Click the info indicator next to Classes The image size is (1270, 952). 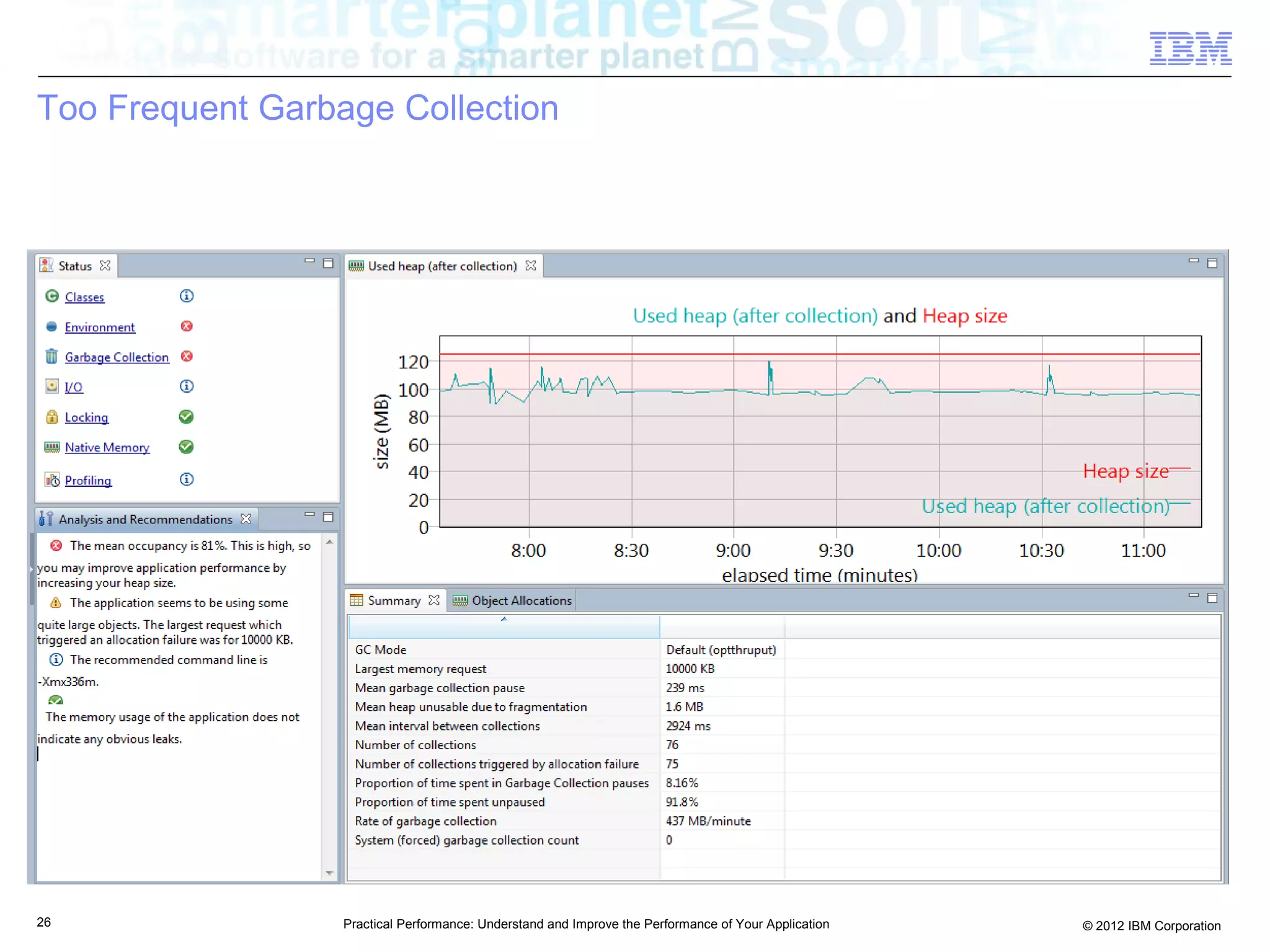pos(187,296)
